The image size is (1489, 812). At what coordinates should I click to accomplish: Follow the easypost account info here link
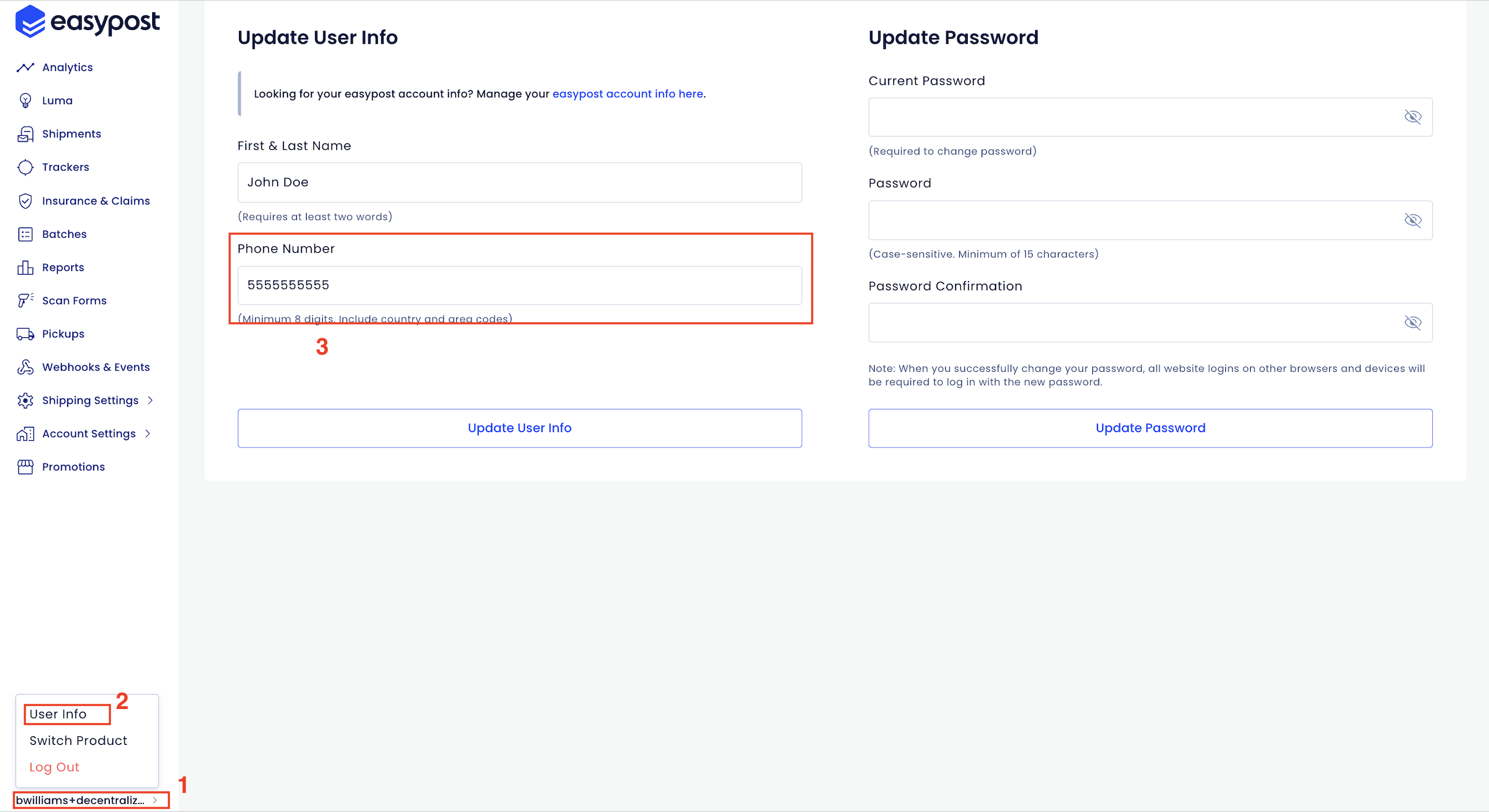628,94
